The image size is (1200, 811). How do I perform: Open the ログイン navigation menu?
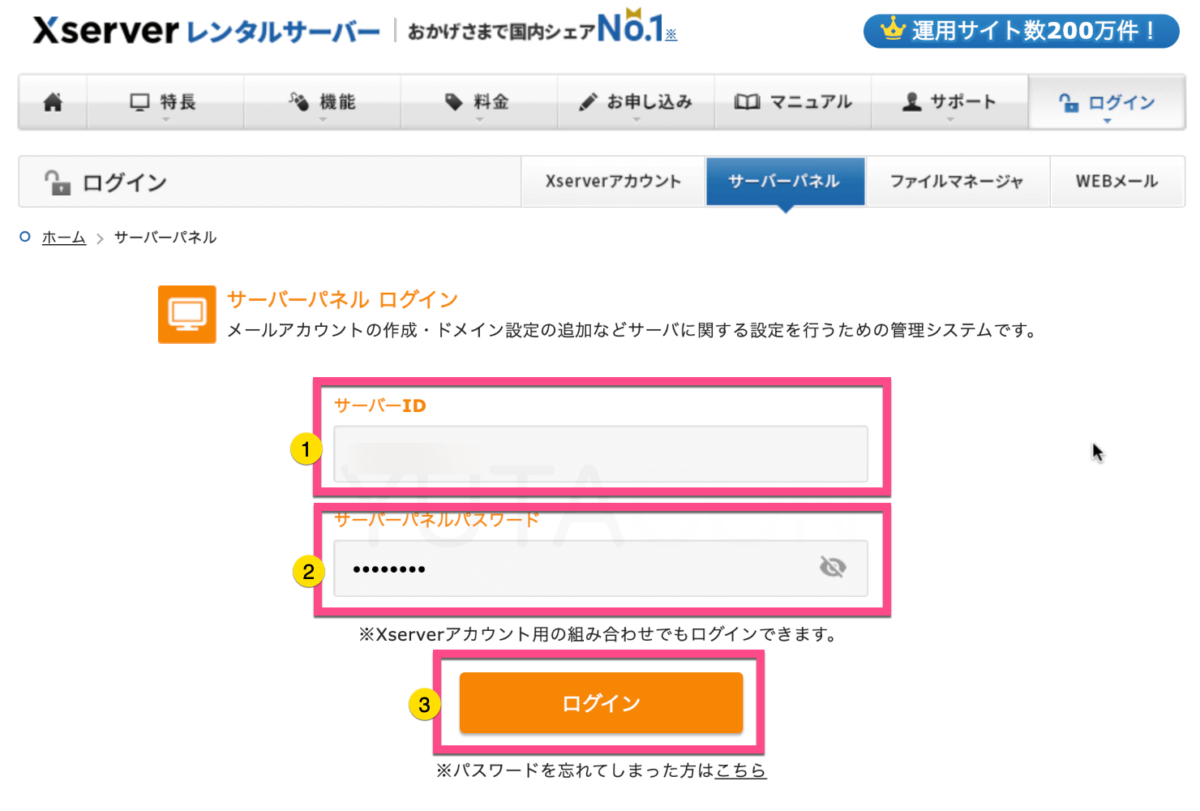point(1106,102)
